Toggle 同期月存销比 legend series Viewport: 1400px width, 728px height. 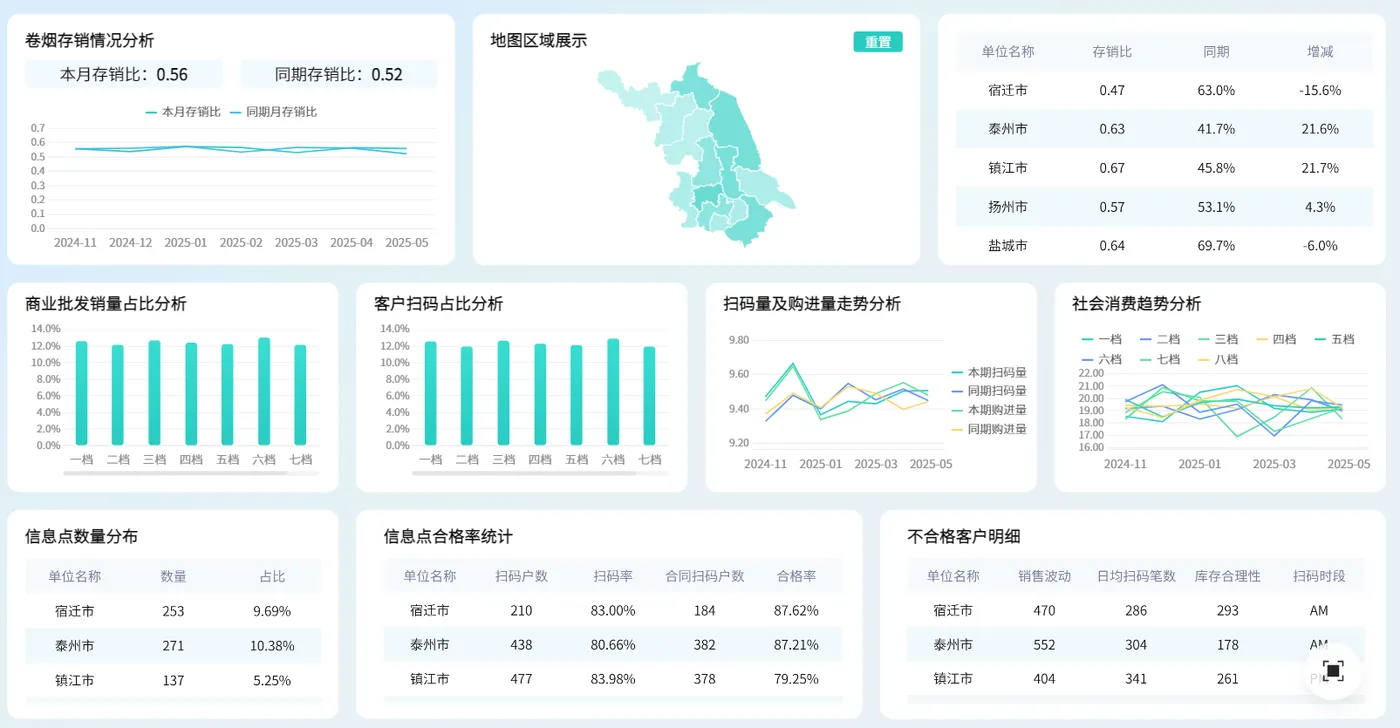pos(273,112)
